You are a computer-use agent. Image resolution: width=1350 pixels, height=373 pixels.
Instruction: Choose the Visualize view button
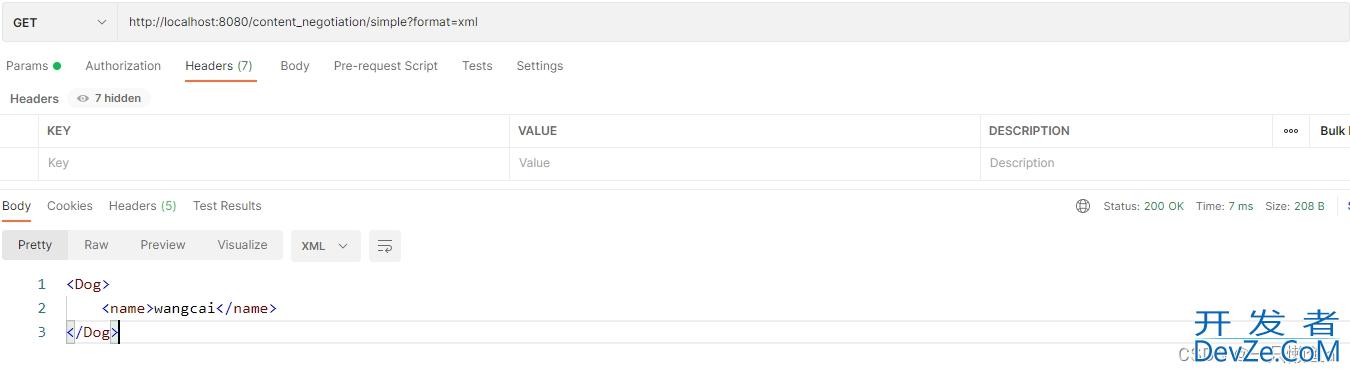(x=242, y=245)
